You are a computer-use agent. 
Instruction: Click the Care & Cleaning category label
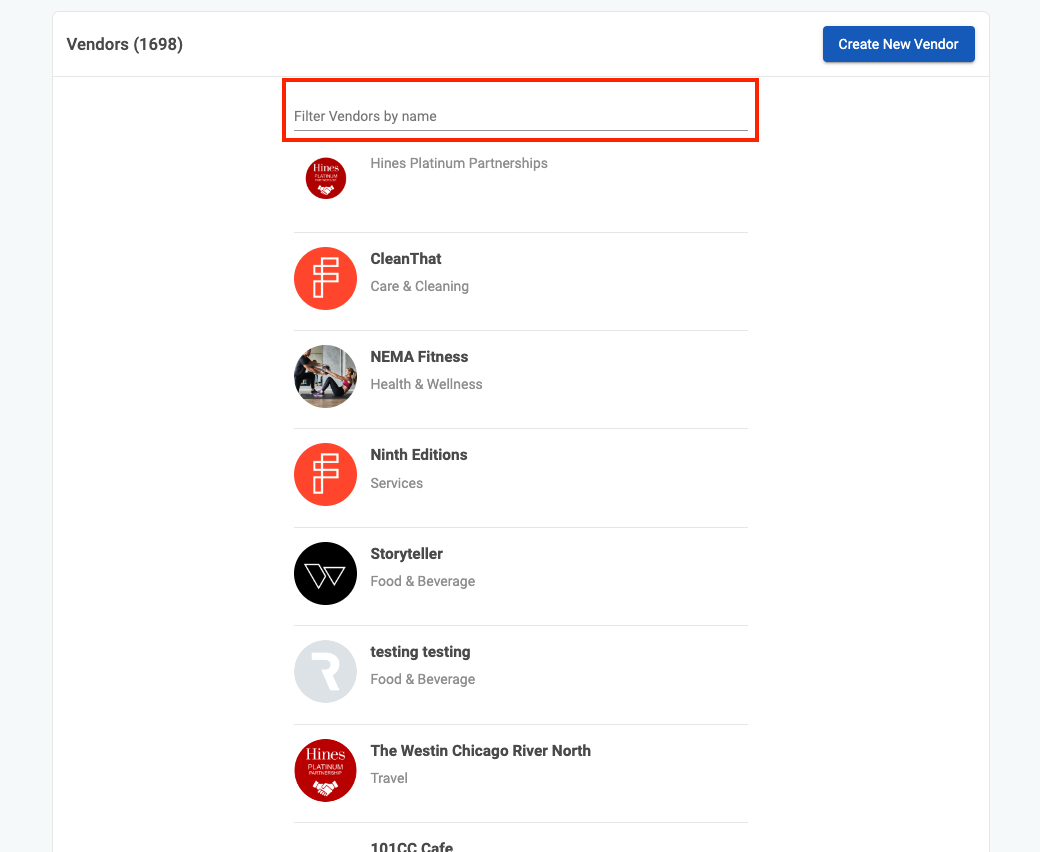[419, 286]
